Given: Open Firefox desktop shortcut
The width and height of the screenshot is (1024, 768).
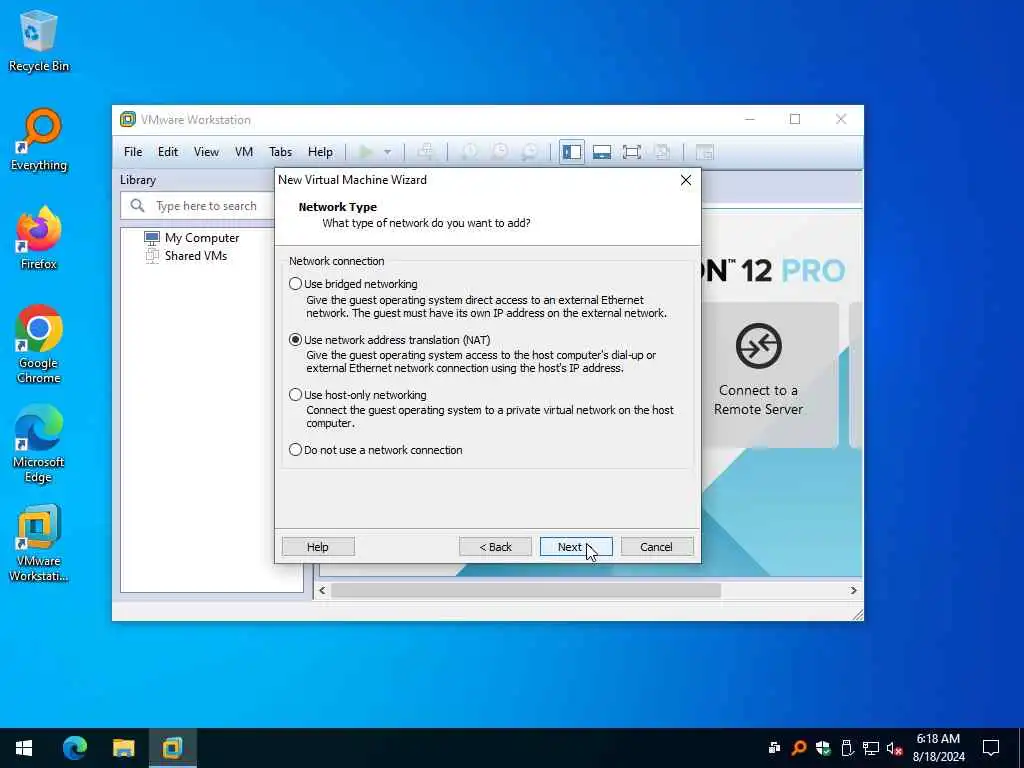Looking at the screenshot, I should click(39, 238).
